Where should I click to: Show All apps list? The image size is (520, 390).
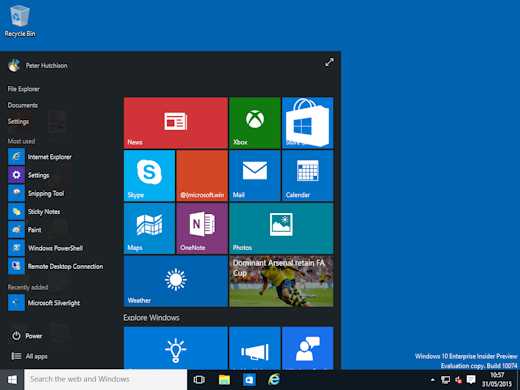click(x=29, y=356)
